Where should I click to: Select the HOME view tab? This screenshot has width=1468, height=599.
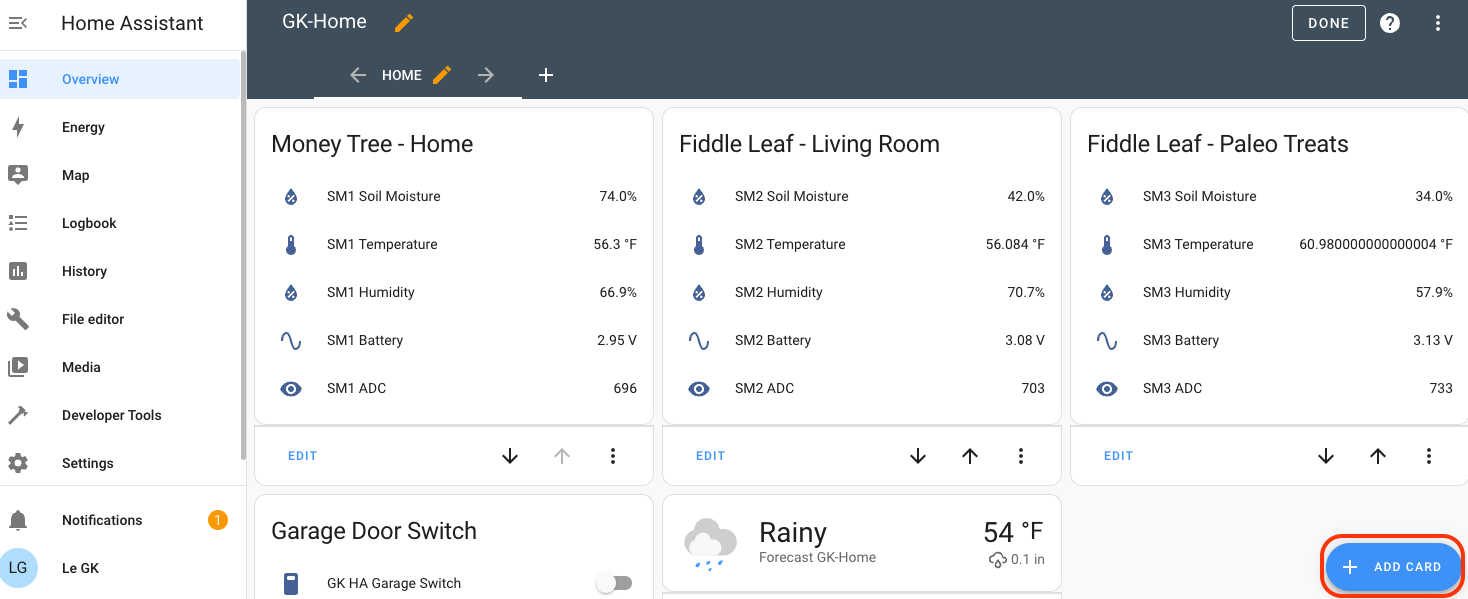click(x=402, y=75)
